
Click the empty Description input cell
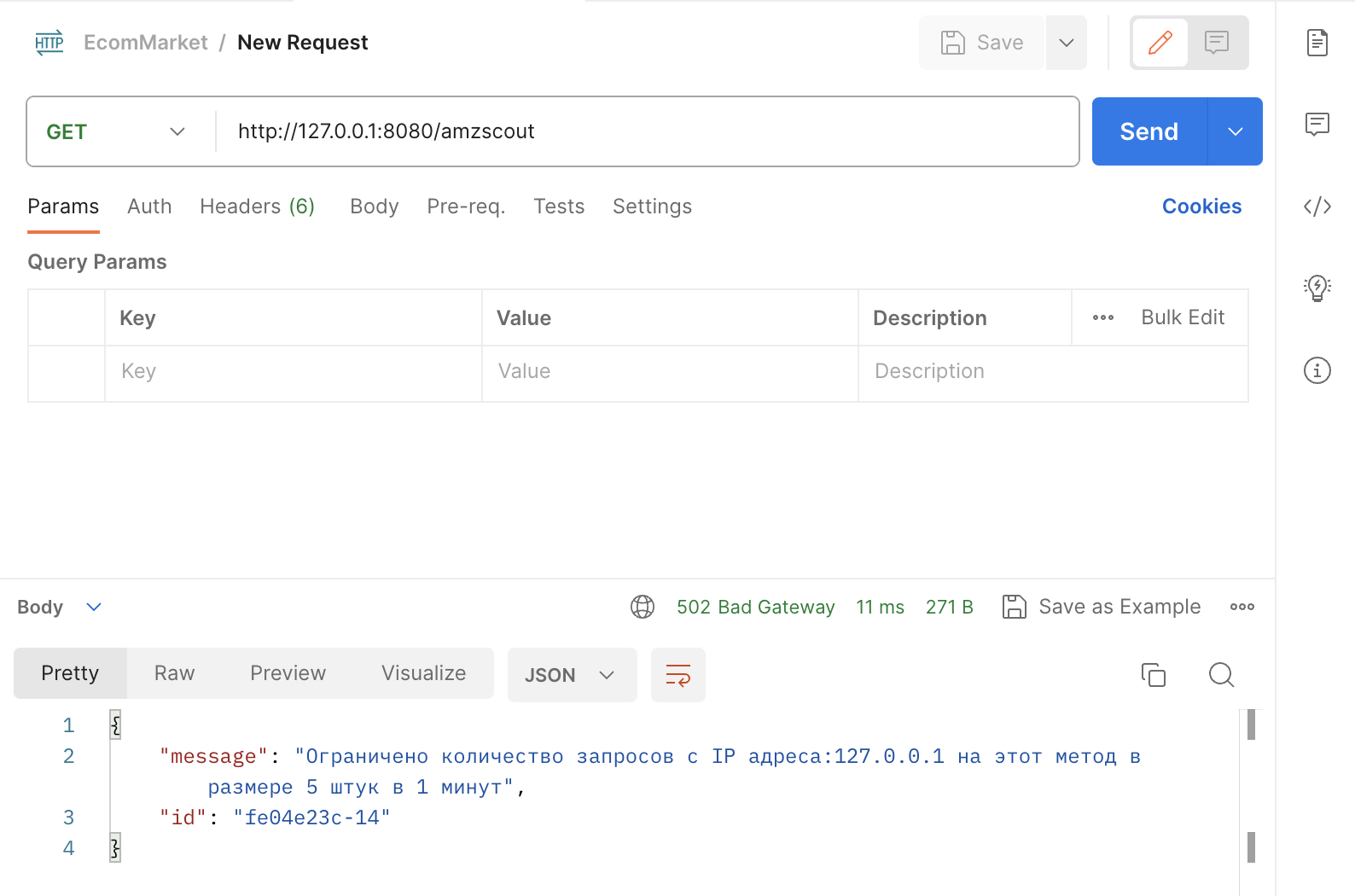1053,373
